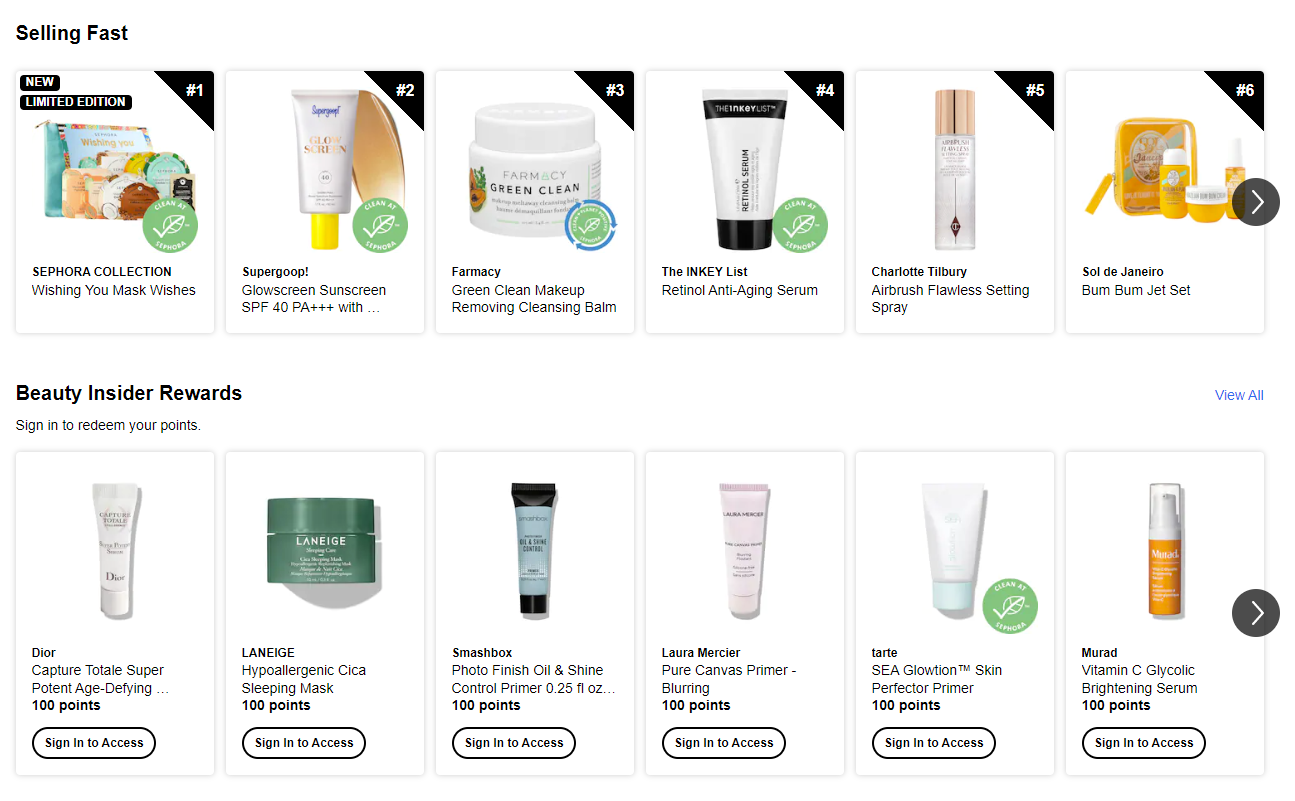Open the Sol de Janeiro Bum Bum Jet Set product
1295x801 pixels.
(x=1136, y=290)
